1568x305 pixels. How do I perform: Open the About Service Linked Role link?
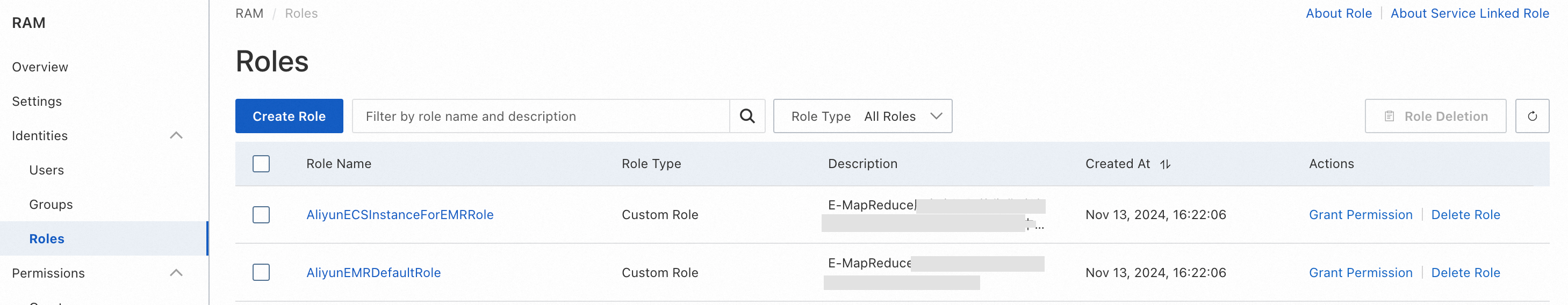tap(1469, 13)
